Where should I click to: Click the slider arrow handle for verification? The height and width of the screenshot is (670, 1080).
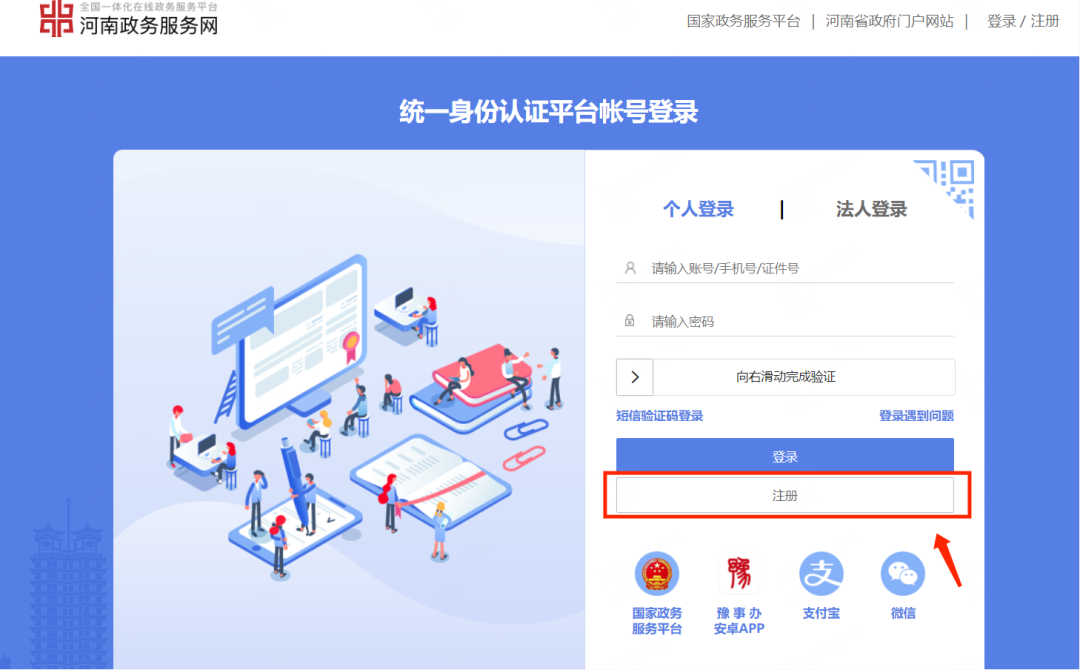634,377
